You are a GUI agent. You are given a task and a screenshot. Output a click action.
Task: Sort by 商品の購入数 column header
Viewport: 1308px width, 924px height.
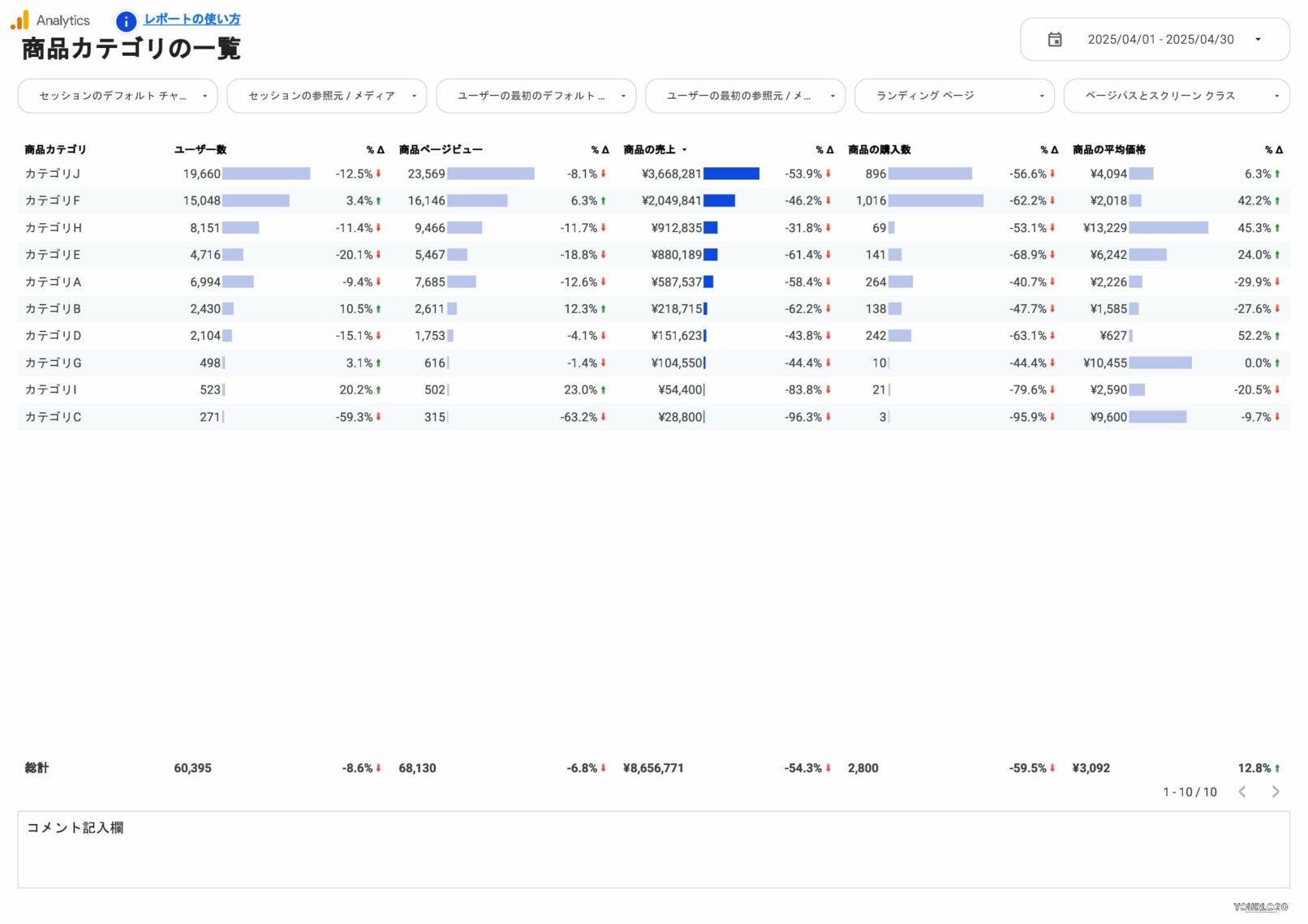coord(879,150)
